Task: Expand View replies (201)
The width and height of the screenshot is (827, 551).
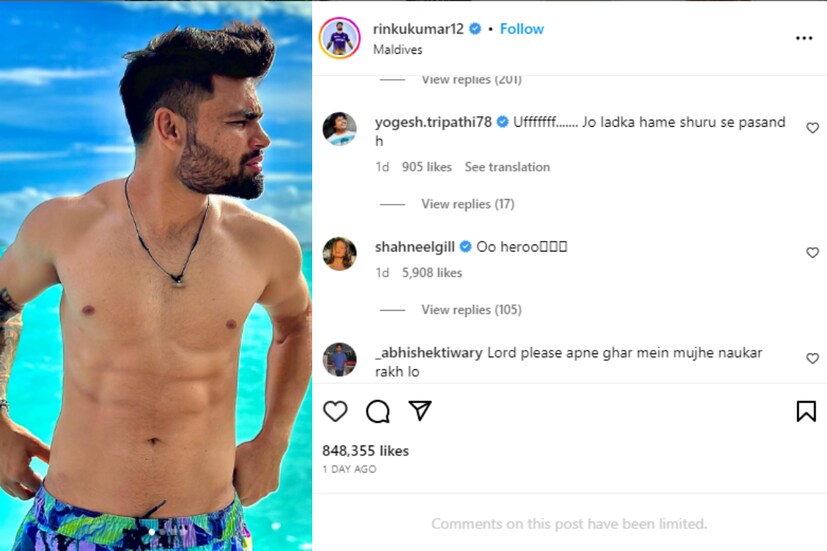Action: 470,80
